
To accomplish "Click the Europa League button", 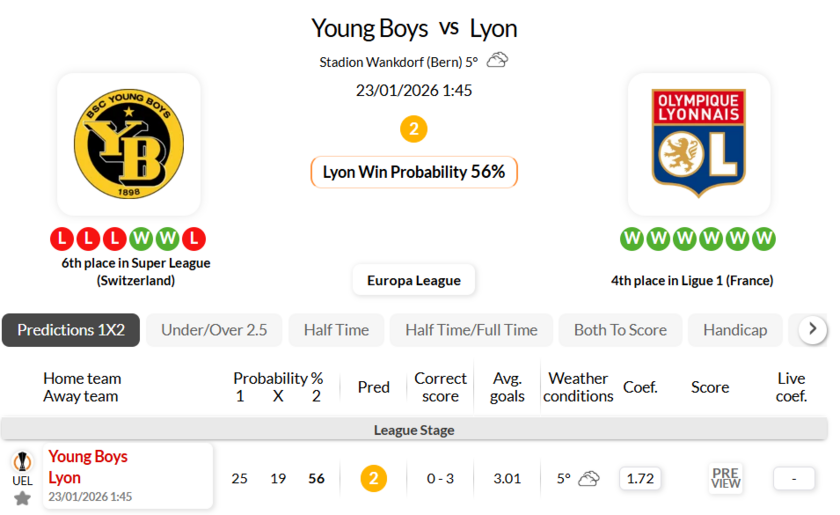I will [x=414, y=280].
